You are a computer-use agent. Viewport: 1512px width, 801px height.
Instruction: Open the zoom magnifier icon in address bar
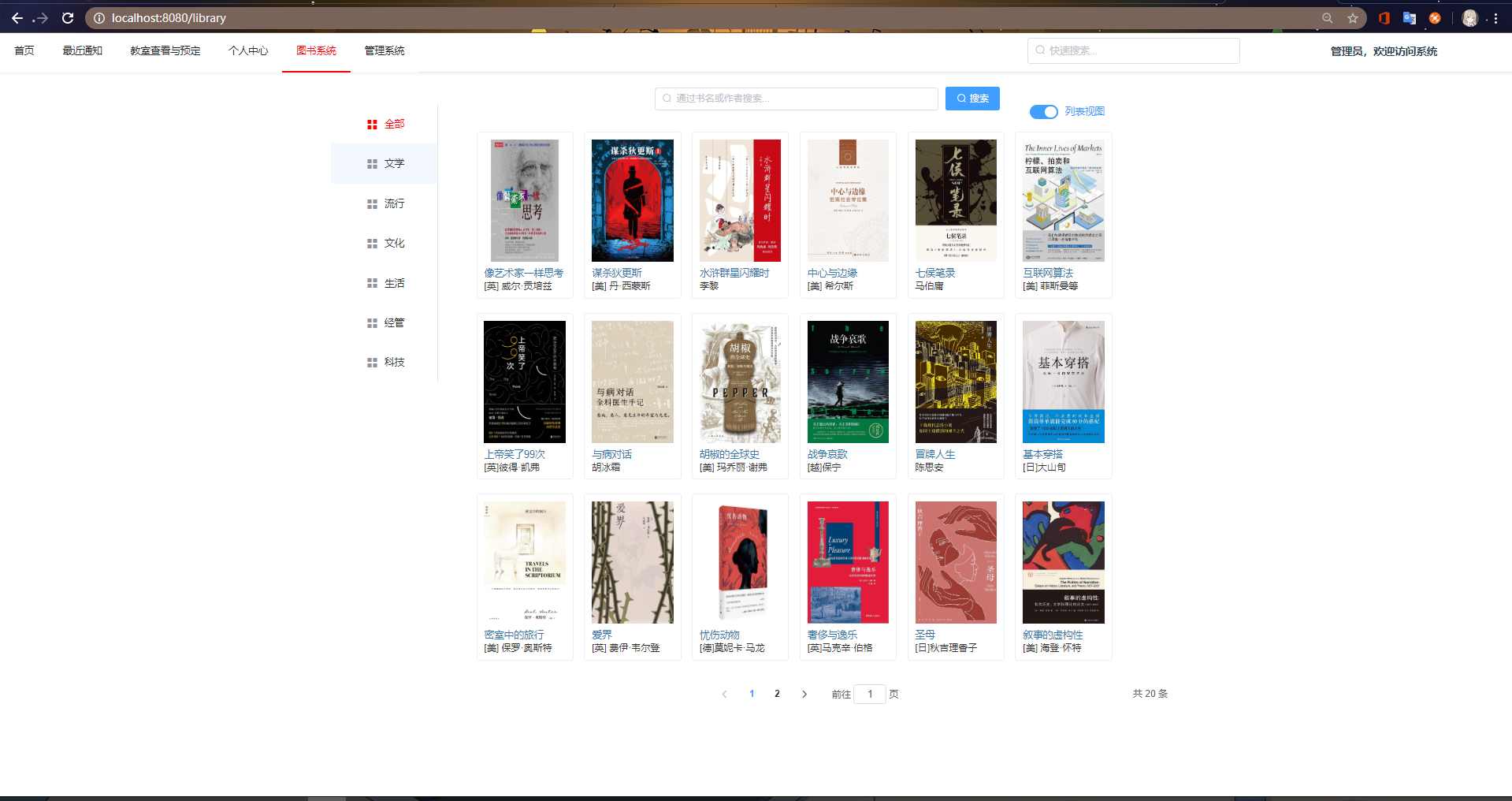click(x=1328, y=18)
